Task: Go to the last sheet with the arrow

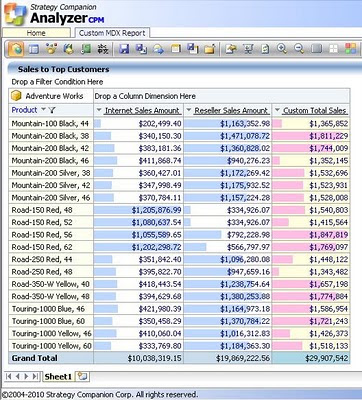Action: [35, 377]
